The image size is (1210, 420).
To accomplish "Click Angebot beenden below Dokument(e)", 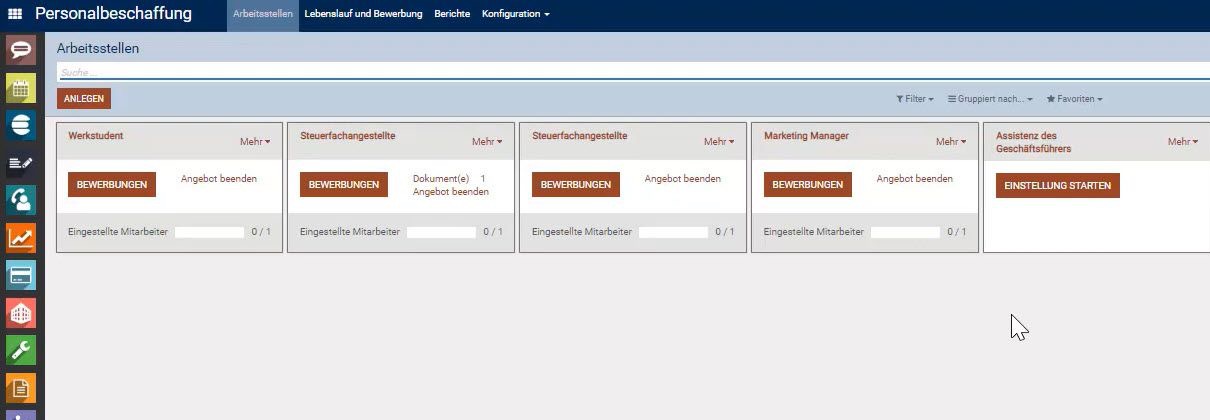I will tap(451, 191).
